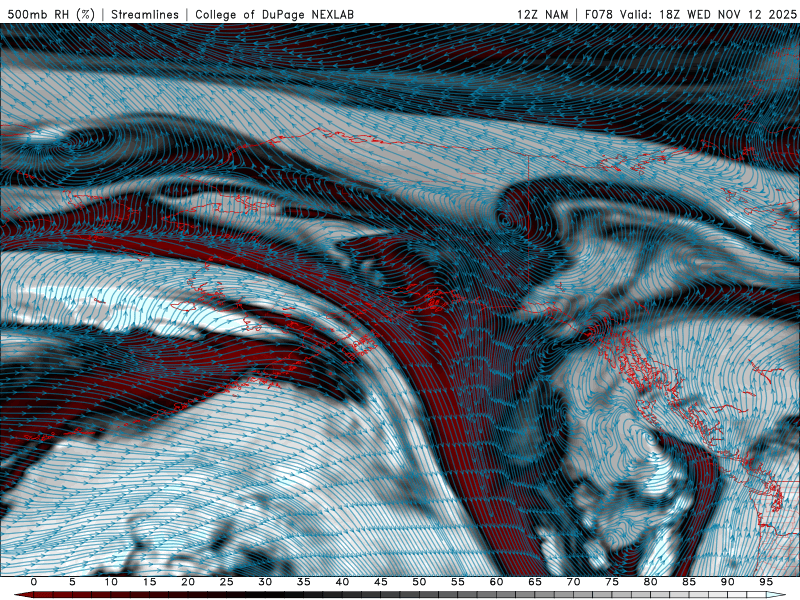Screen dimensions: 800x600
Task: Click the colorbar scale value '65'
Action: point(535,582)
